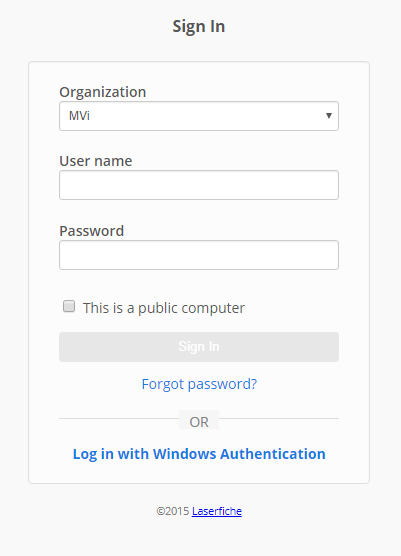Click the OR separator text
The image size is (401, 556).
[x=199, y=422]
